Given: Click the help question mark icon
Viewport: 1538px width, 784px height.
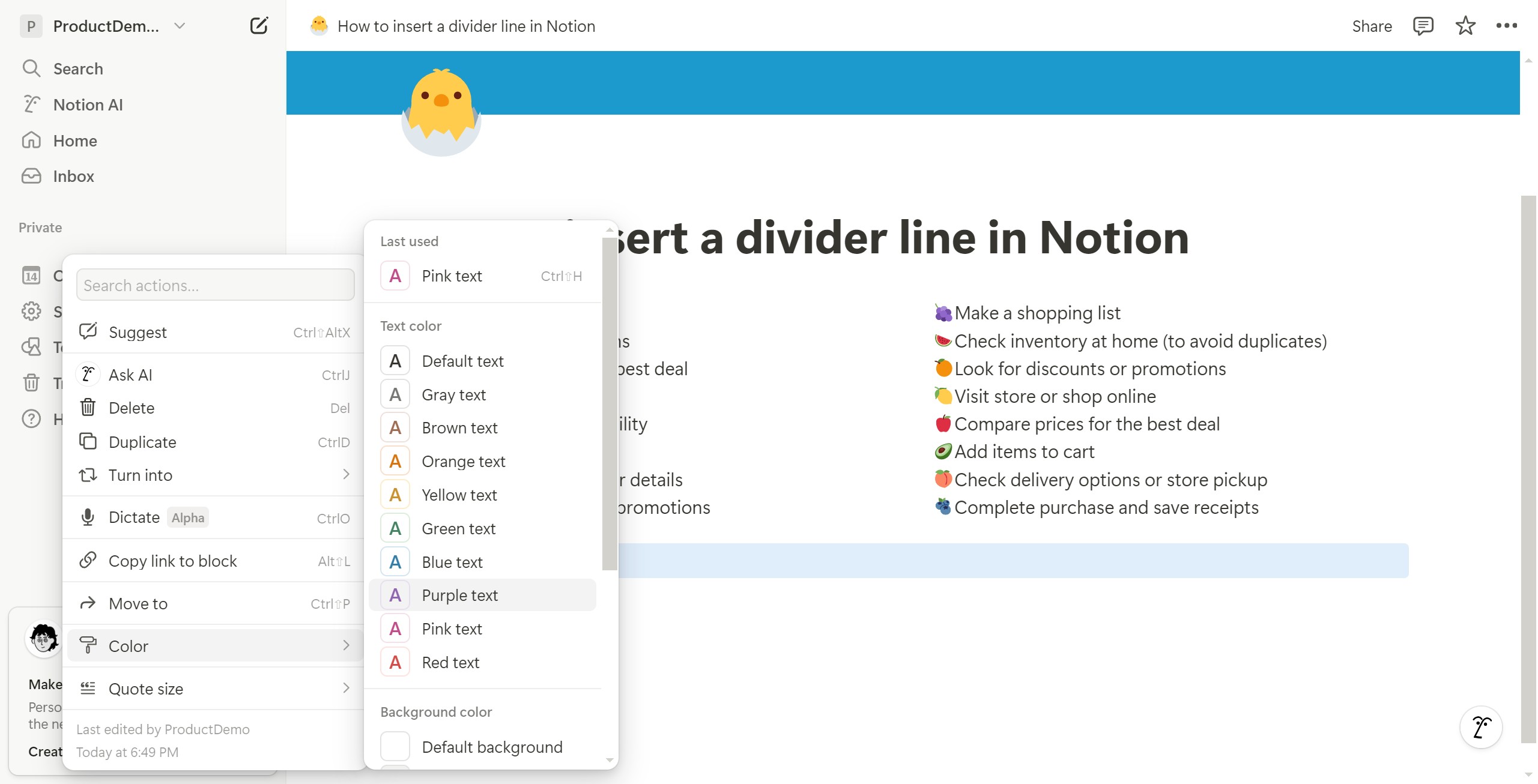Looking at the screenshot, I should (x=31, y=418).
